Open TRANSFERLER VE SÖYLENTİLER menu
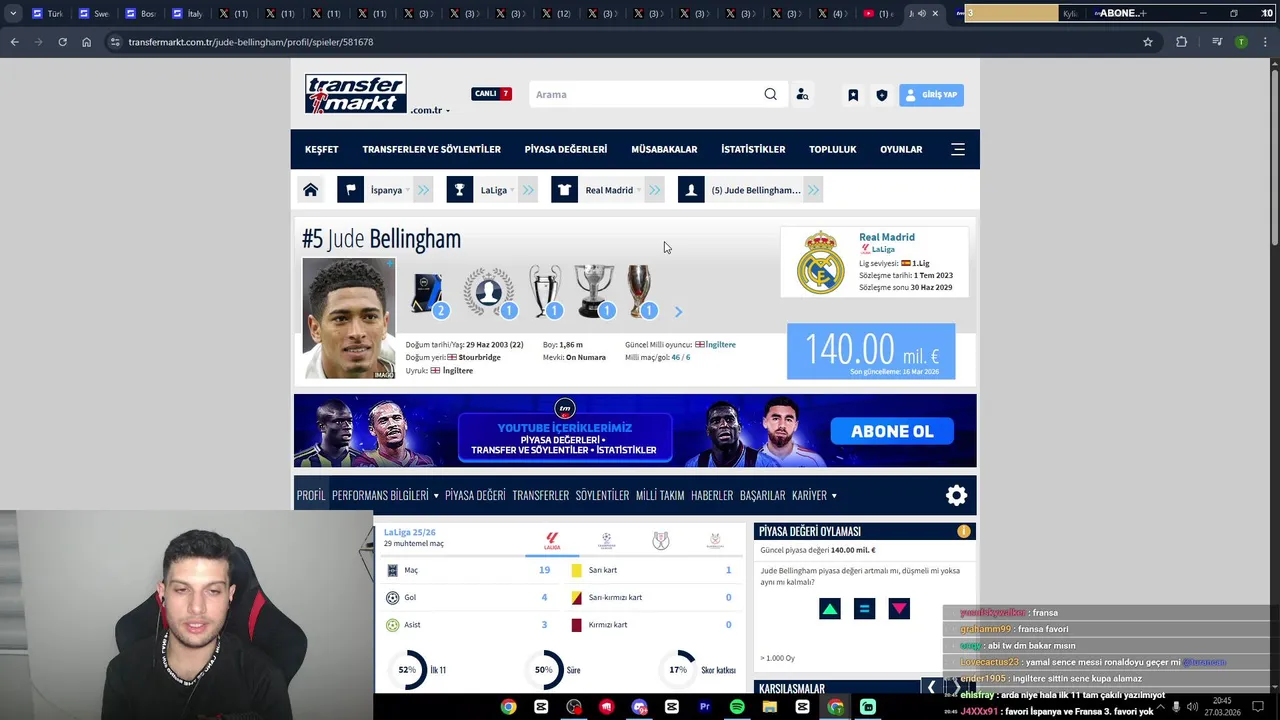Screen dimensions: 1280x720 click(x=431, y=149)
